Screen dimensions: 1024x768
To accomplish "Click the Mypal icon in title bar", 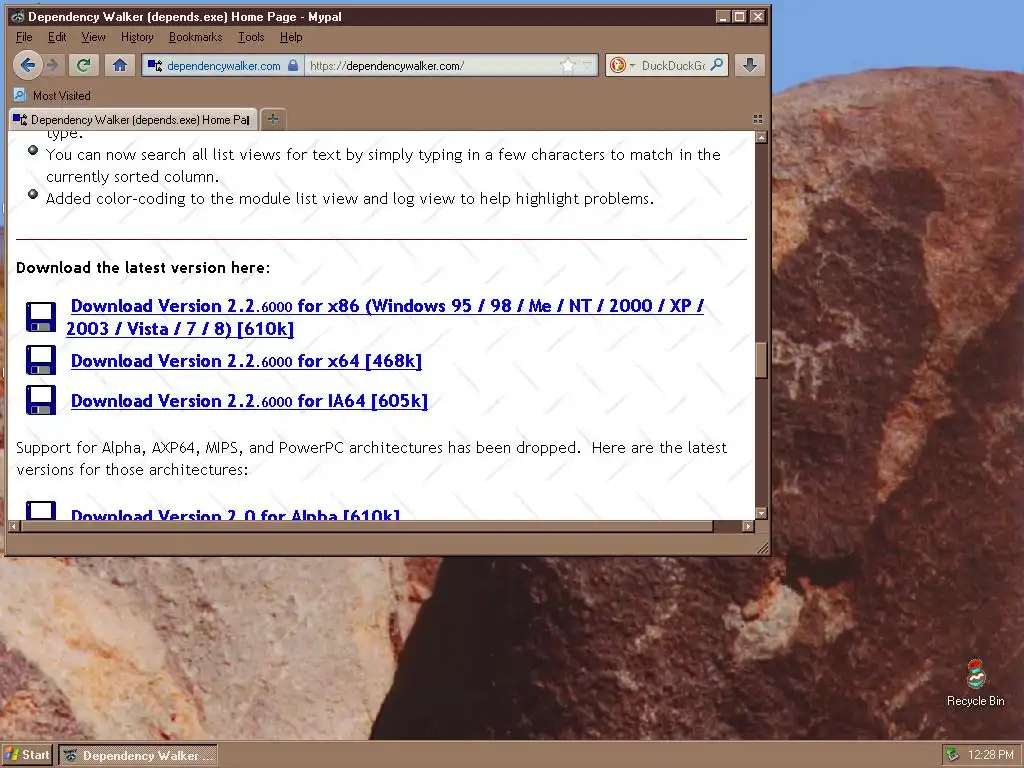I will tap(18, 16).
